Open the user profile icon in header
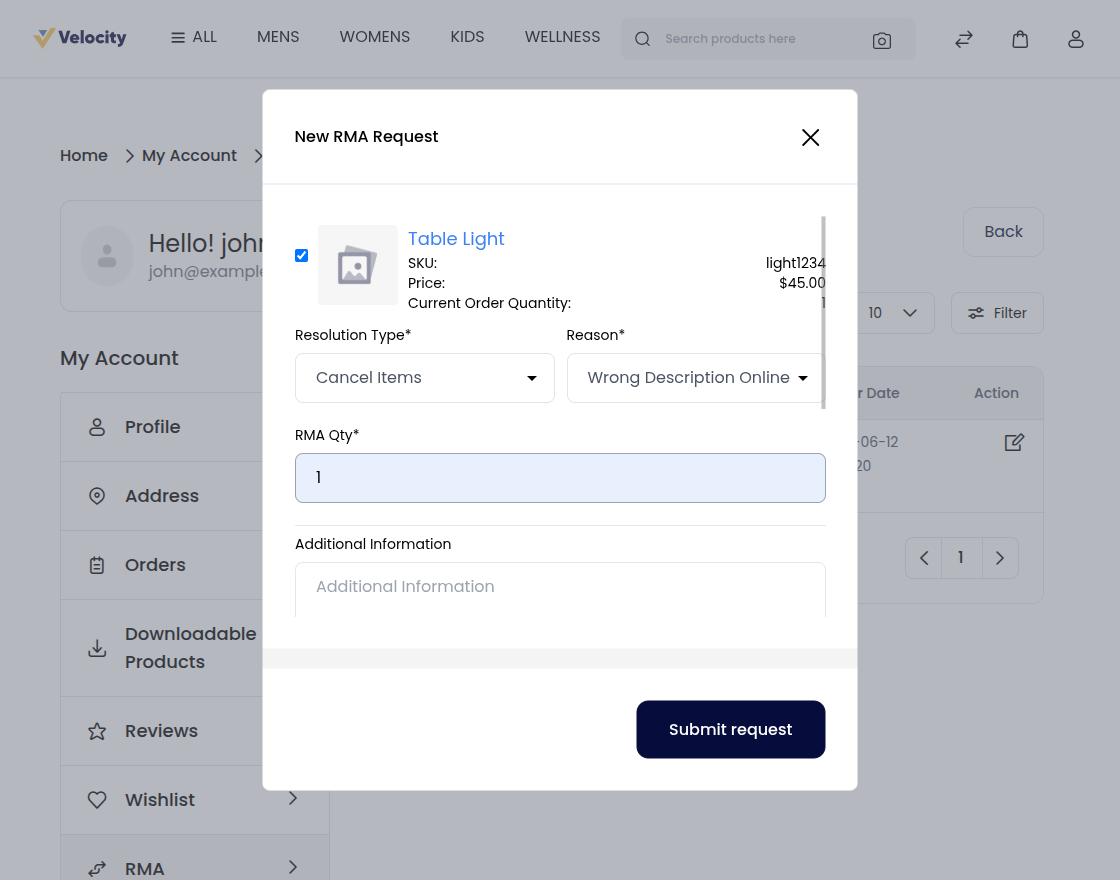Screen dimensions: 1120x880 1076,39
